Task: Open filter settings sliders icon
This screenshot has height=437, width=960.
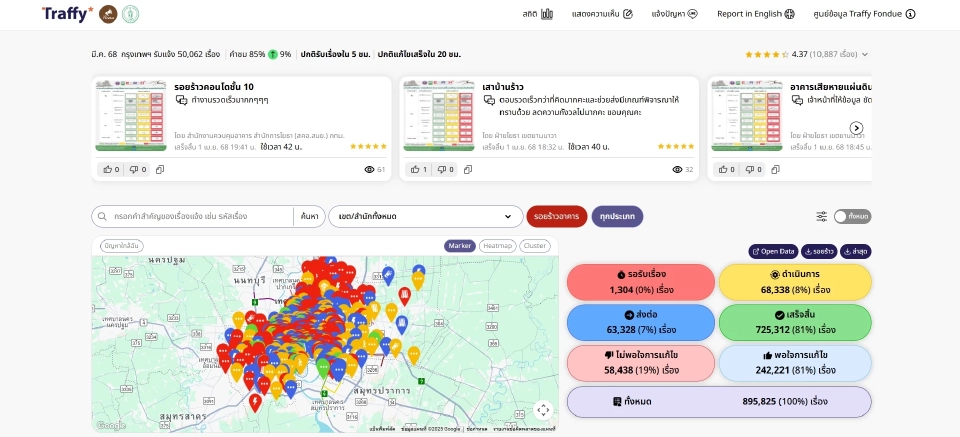Action: [821, 216]
